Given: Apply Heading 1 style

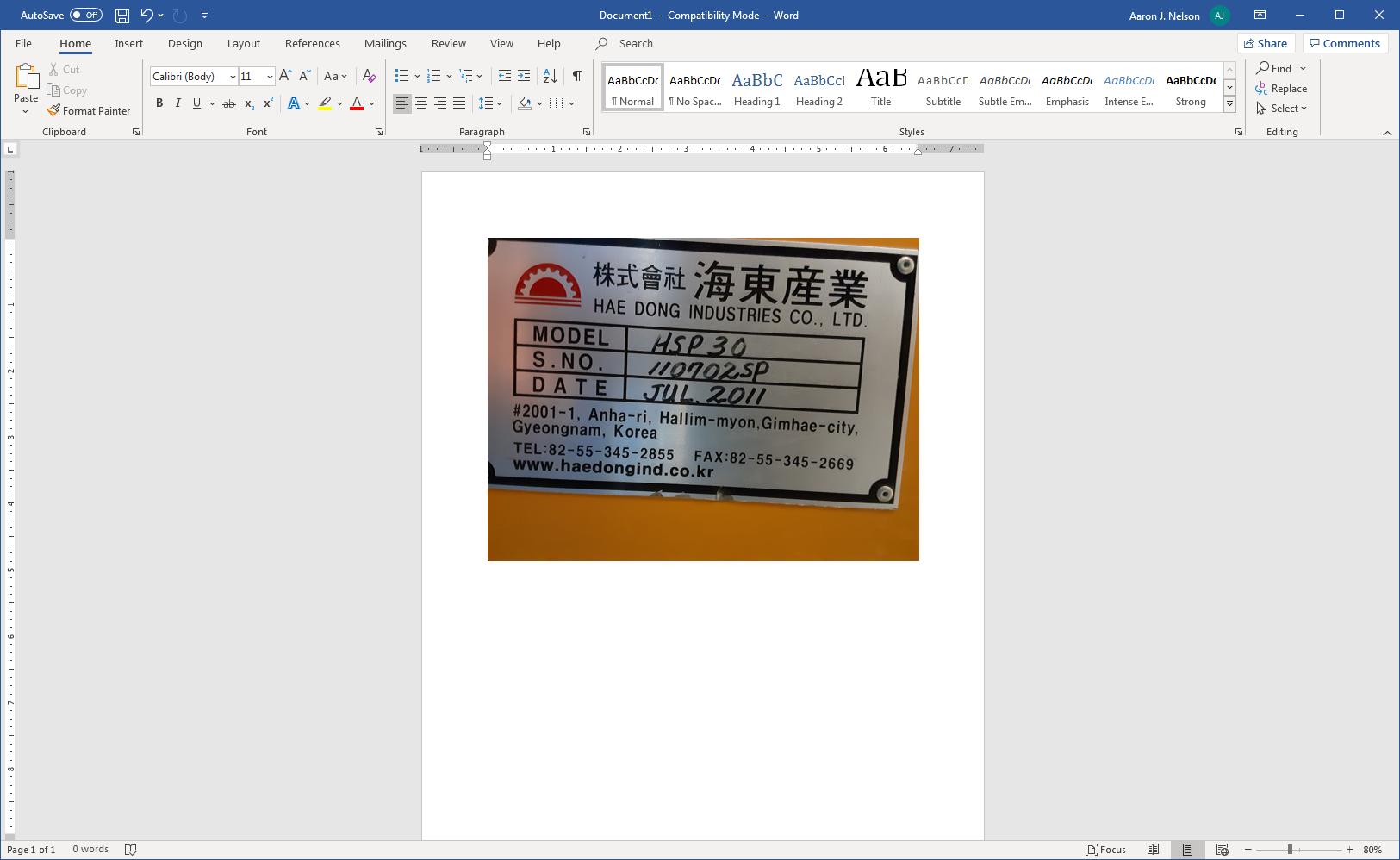Looking at the screenshot, I should pos(757,87).
